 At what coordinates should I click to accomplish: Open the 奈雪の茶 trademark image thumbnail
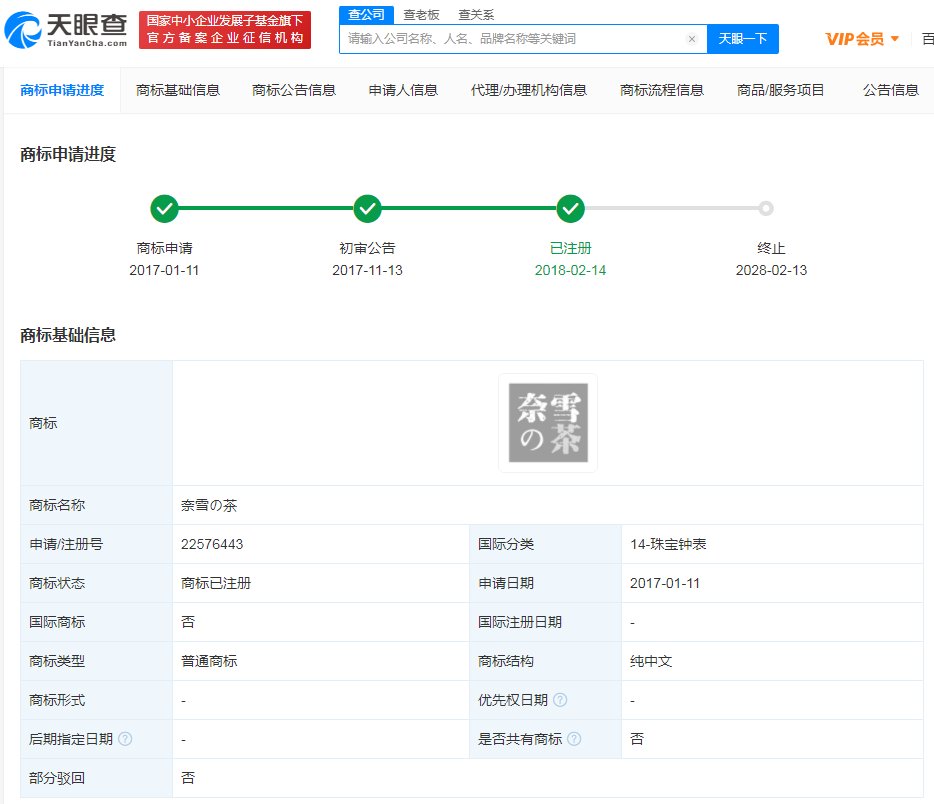(x=548, y=423)
